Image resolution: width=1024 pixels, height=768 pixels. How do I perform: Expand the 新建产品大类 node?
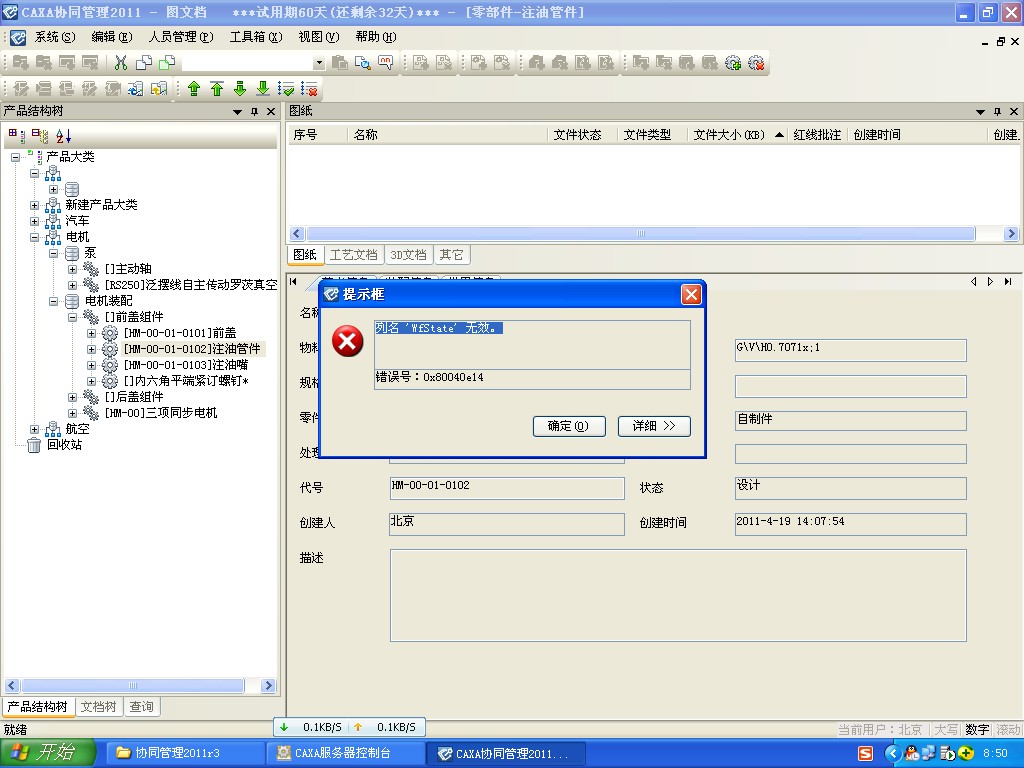(x=35, y=205)
